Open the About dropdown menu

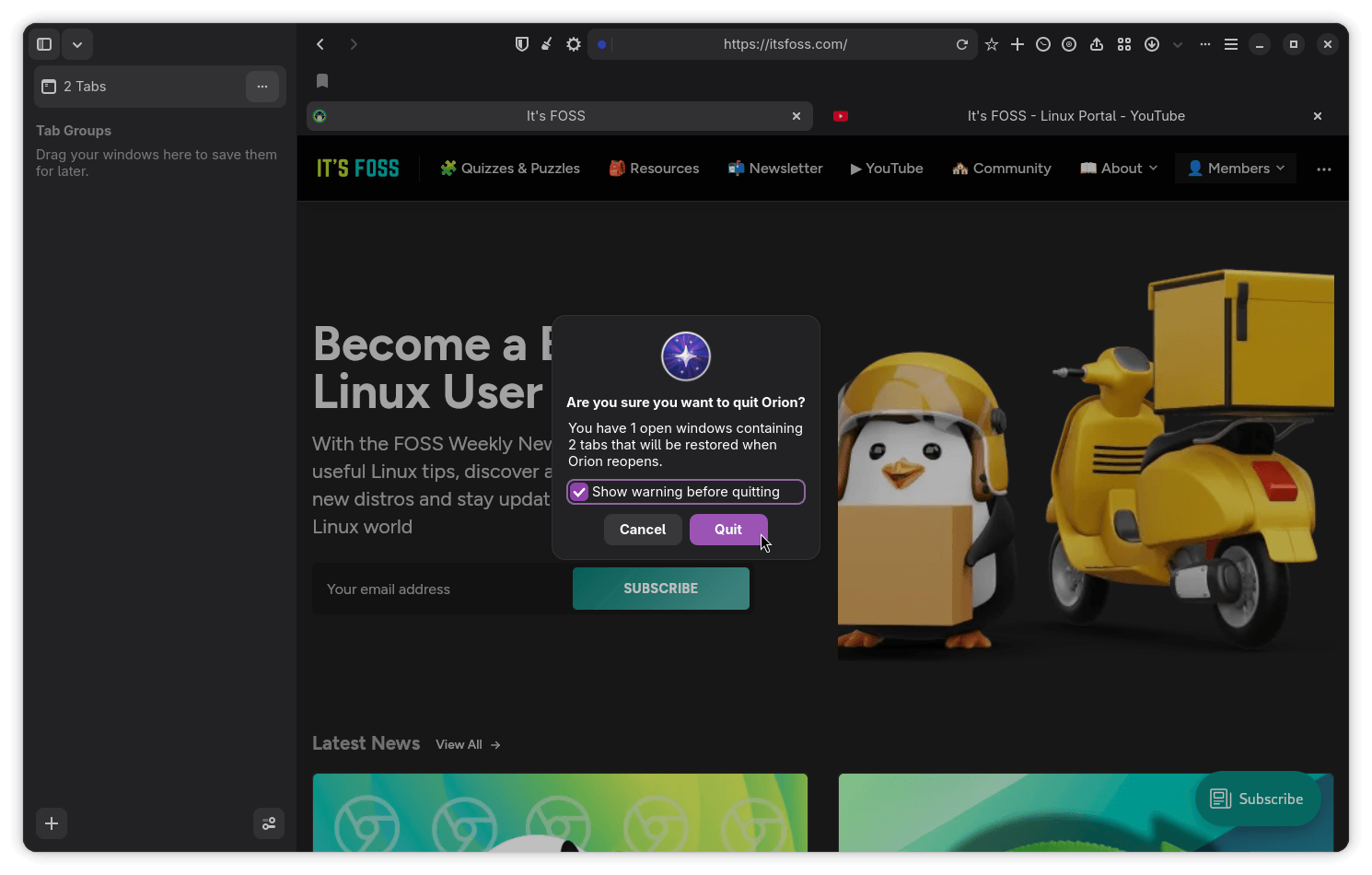(1118, 168)
